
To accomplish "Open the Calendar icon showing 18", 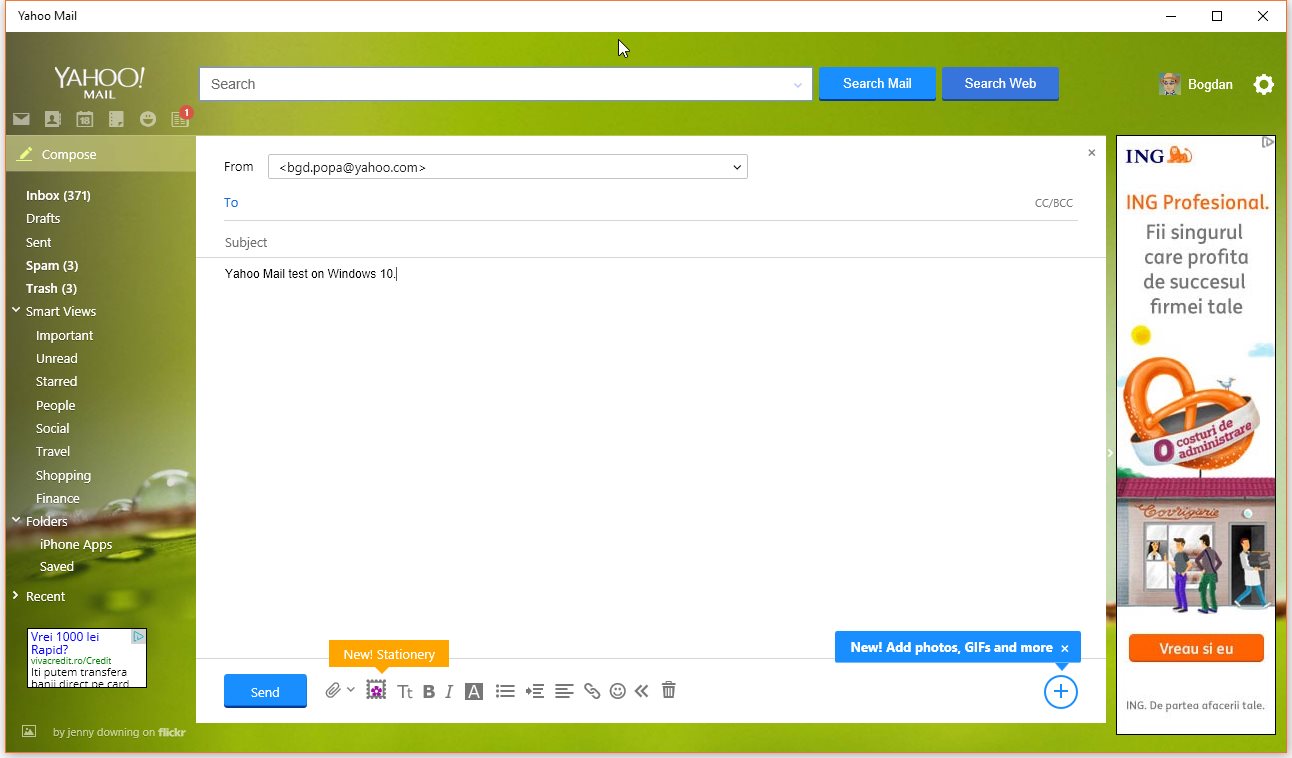I will tap(85, 119).
